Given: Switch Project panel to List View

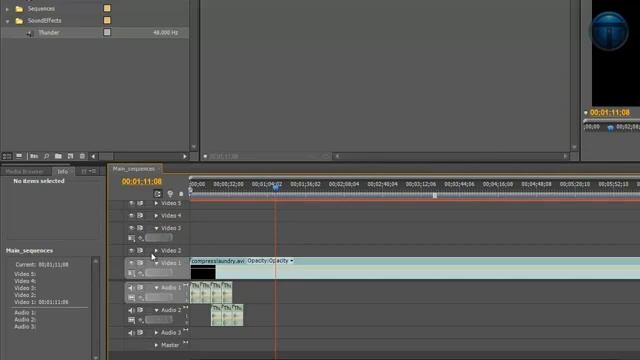Looking at the screenshot, I should (7, 156).
